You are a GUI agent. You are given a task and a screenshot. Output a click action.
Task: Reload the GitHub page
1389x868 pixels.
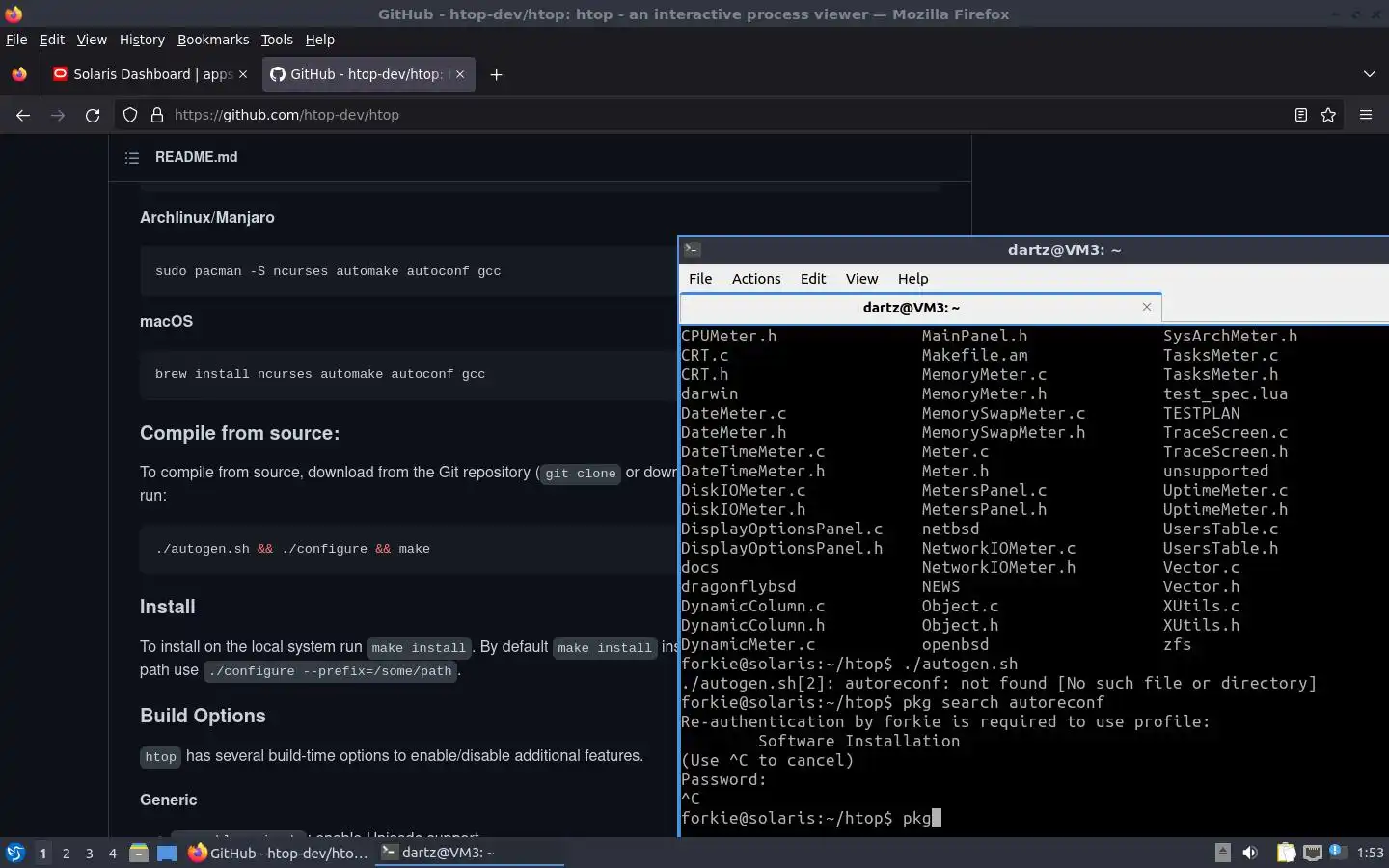point(93,115)
